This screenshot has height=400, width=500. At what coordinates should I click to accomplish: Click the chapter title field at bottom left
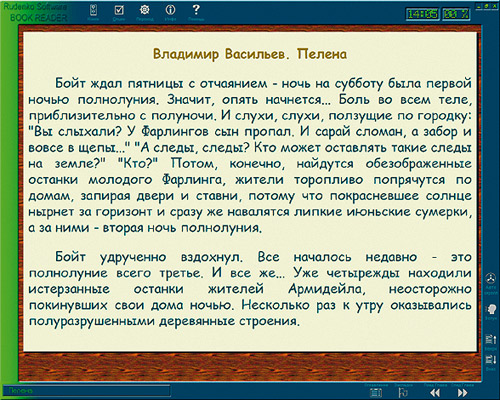click(x=87, y=390)
